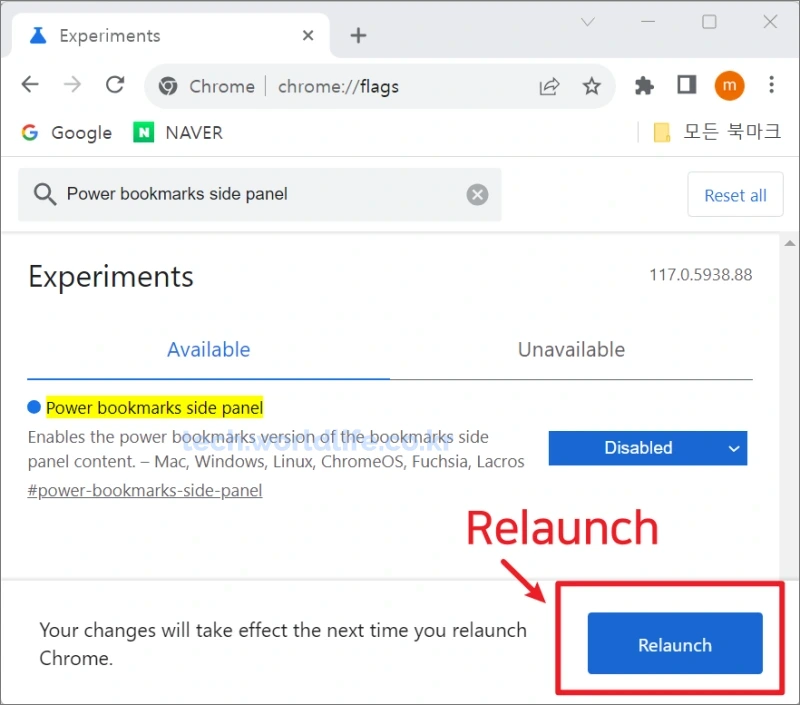The height and width of the screenshot is (705, 800).
Task: Share this page via share icon
Action: tap(549, 86)
